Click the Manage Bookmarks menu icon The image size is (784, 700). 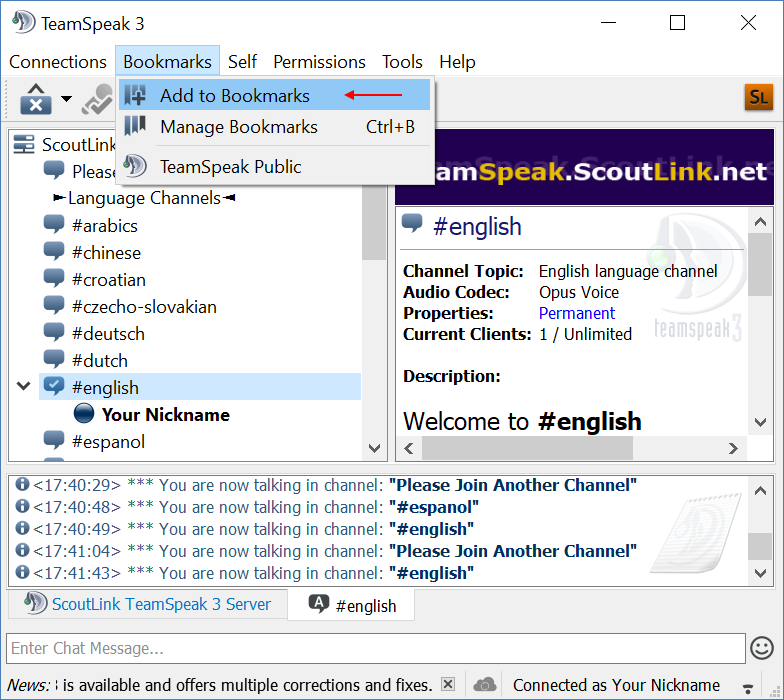pyautogui.click(x=135, y=126)
